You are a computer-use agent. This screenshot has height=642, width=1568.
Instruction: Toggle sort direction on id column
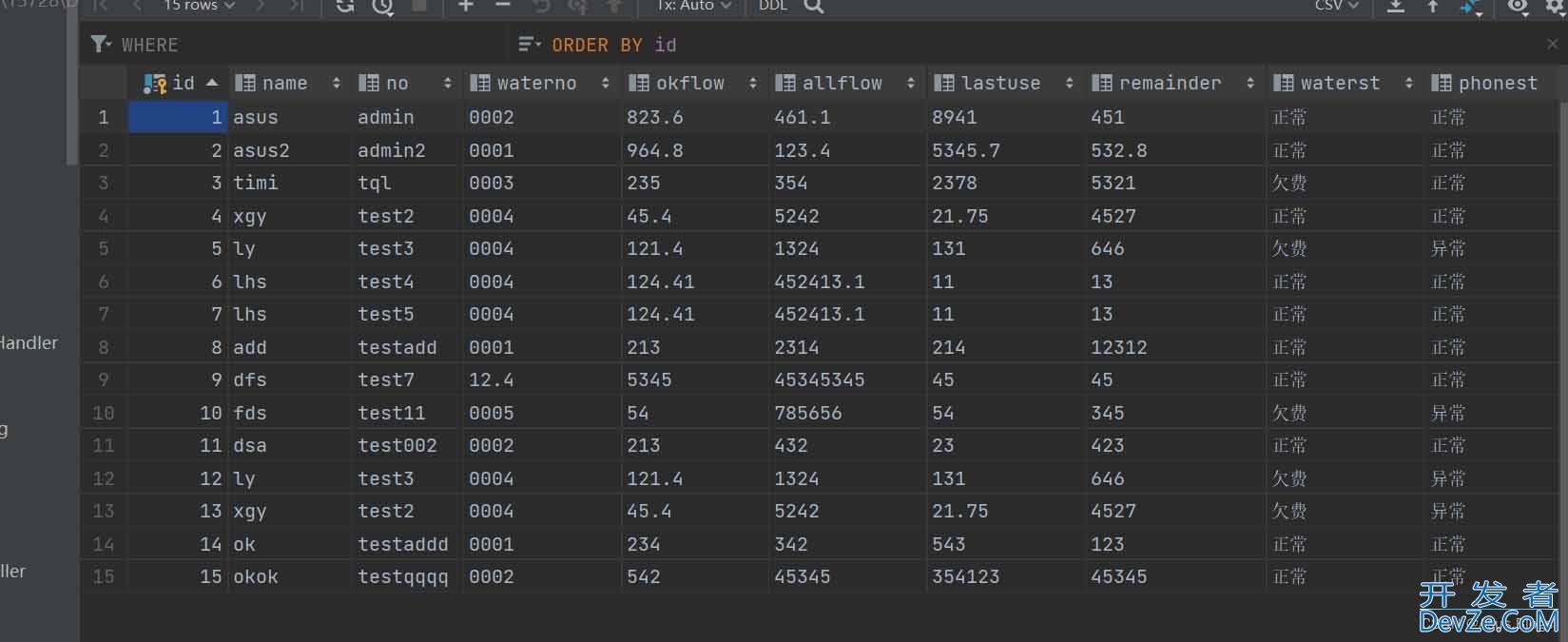[211, 83]
